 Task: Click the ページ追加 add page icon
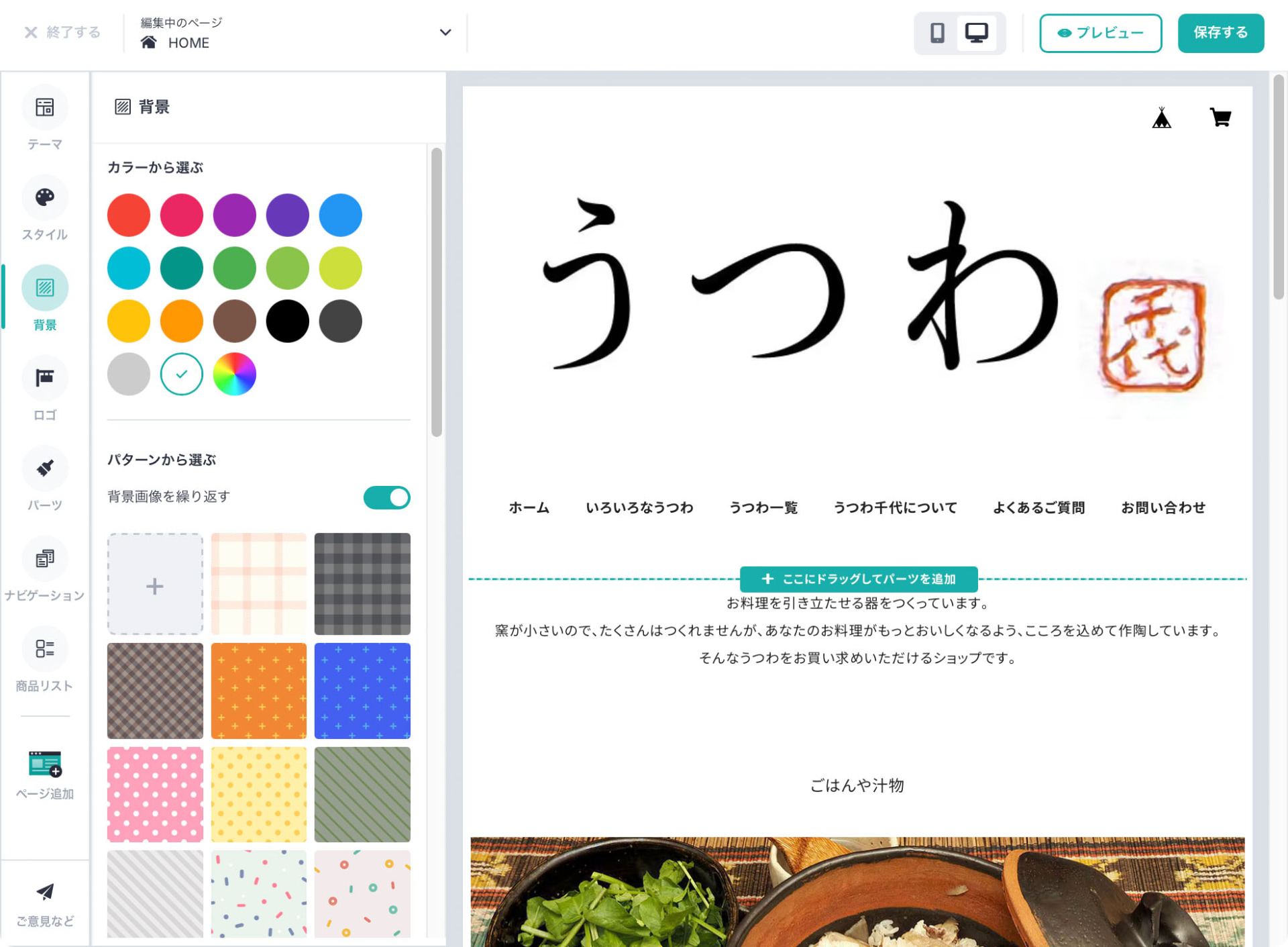(x=45, y=764)
